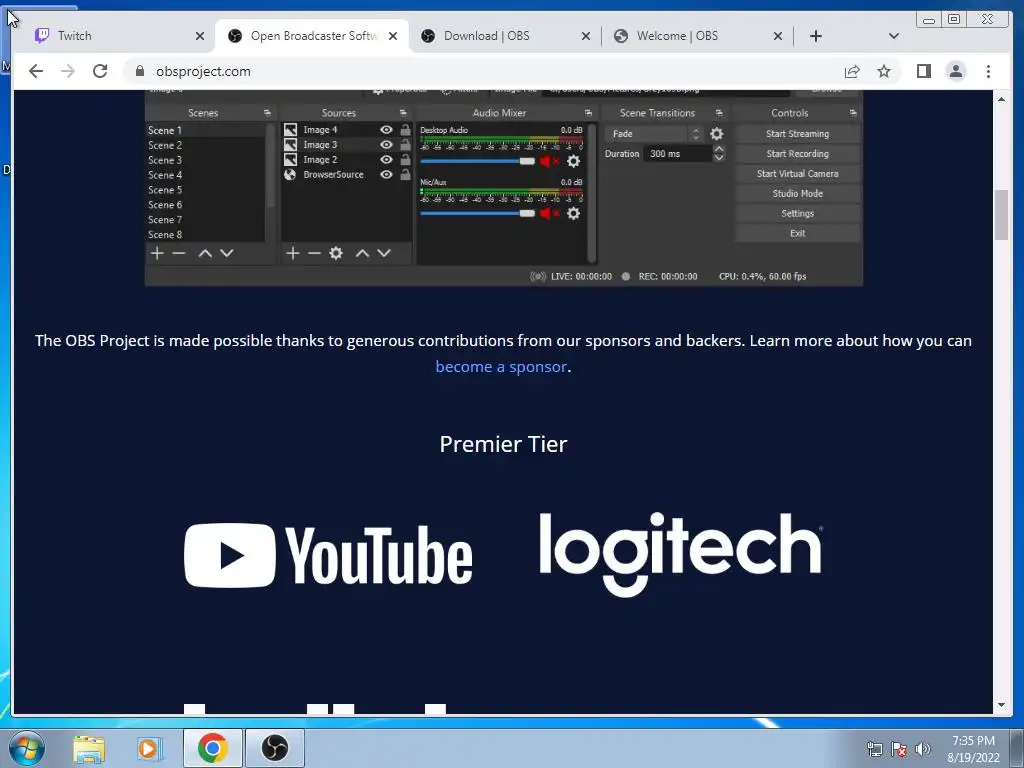
Task: Click the Desktop Audio volume slider
Action: tap(477, 161)
